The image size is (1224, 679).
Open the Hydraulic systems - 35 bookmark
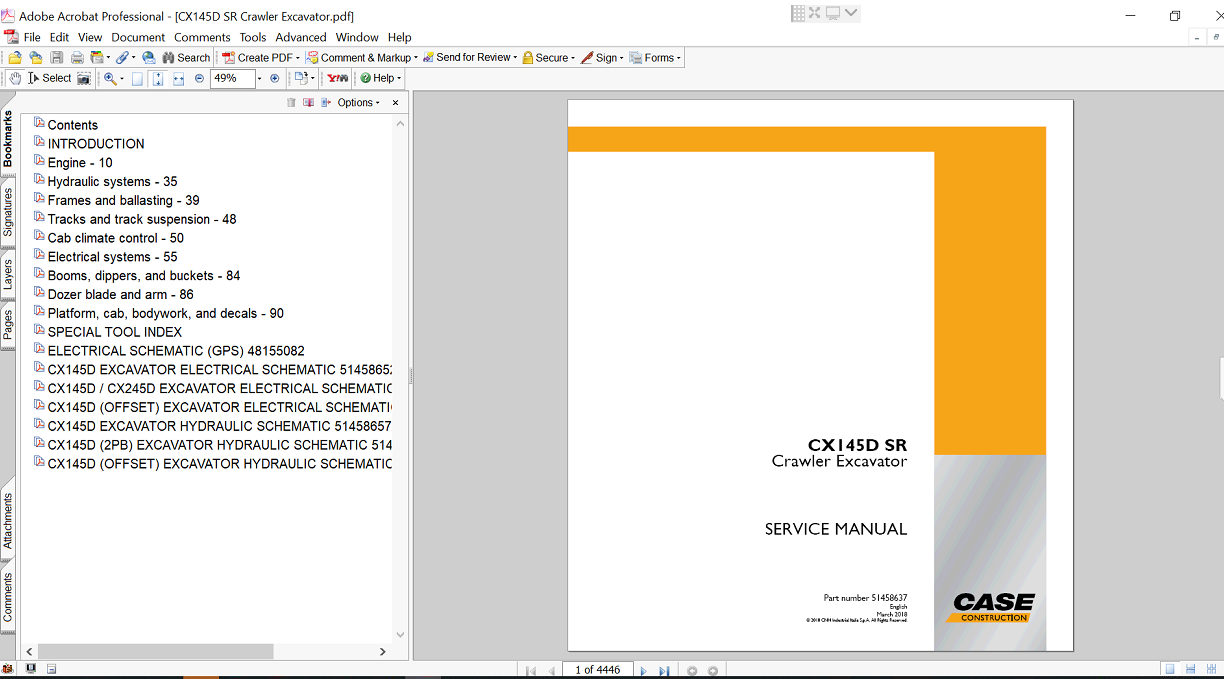[x=112, y=181]
